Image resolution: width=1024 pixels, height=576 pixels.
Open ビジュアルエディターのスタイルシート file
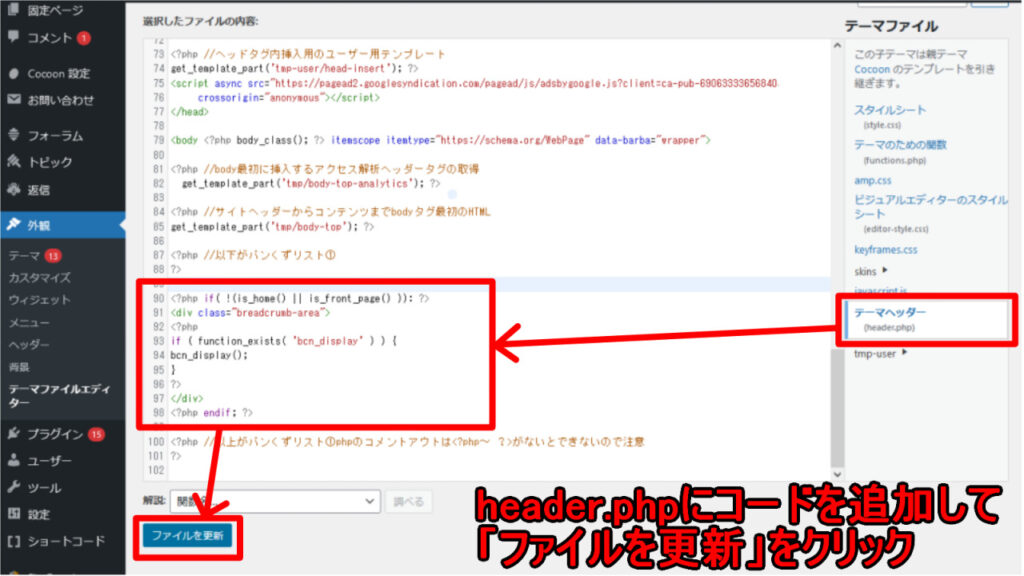tap(931, 206)
